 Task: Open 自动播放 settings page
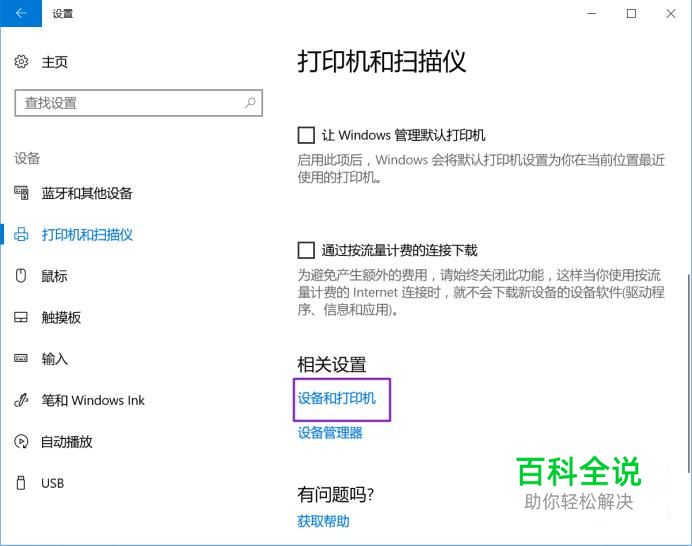coord(67,442)
